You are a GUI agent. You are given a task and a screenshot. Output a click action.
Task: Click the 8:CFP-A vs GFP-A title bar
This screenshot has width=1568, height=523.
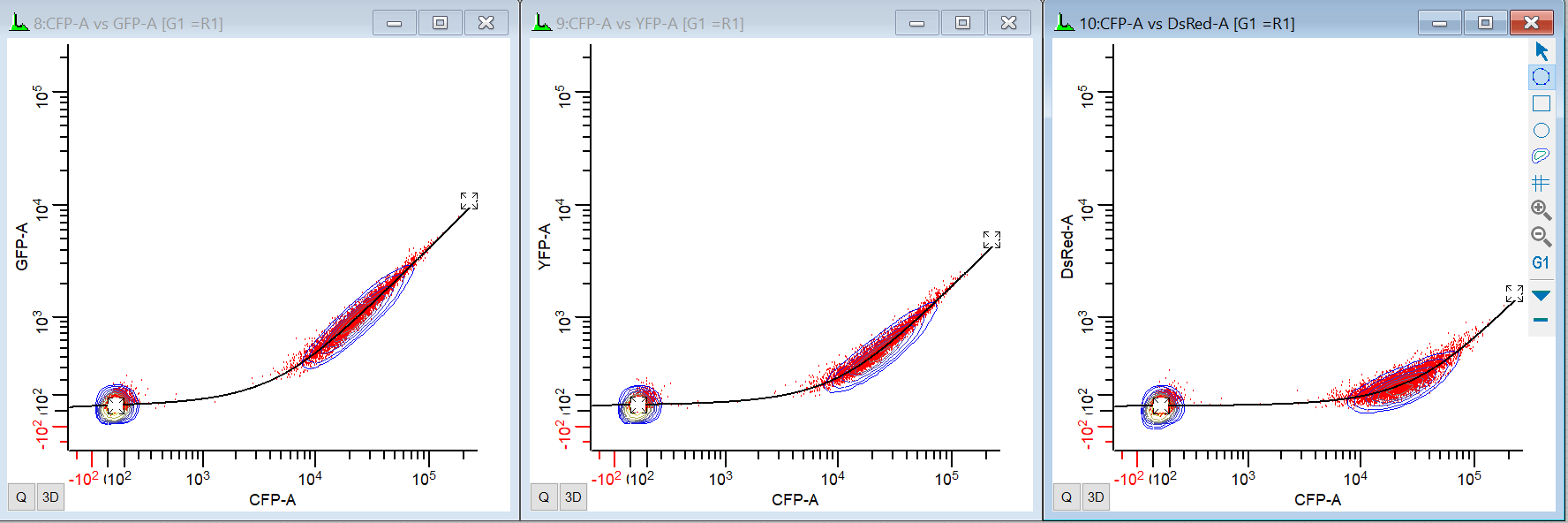click(129, 24)
